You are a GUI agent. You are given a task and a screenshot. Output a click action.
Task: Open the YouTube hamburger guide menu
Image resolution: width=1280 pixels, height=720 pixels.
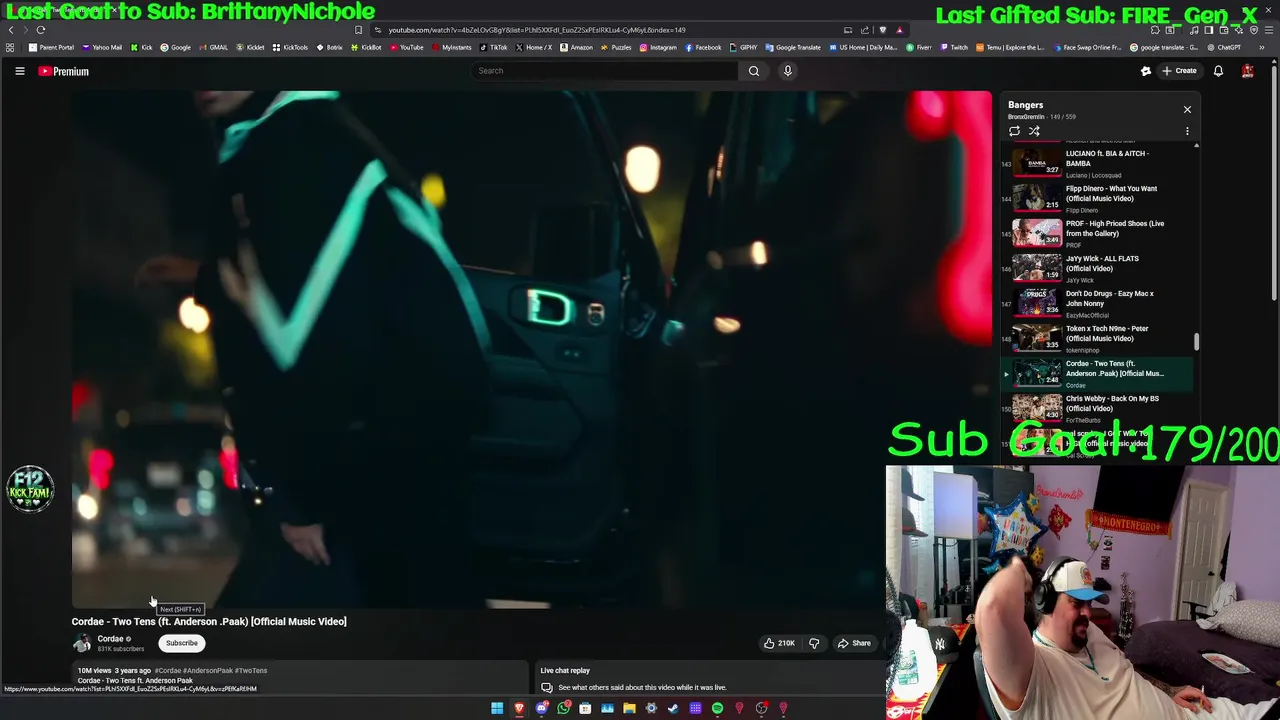19,71
